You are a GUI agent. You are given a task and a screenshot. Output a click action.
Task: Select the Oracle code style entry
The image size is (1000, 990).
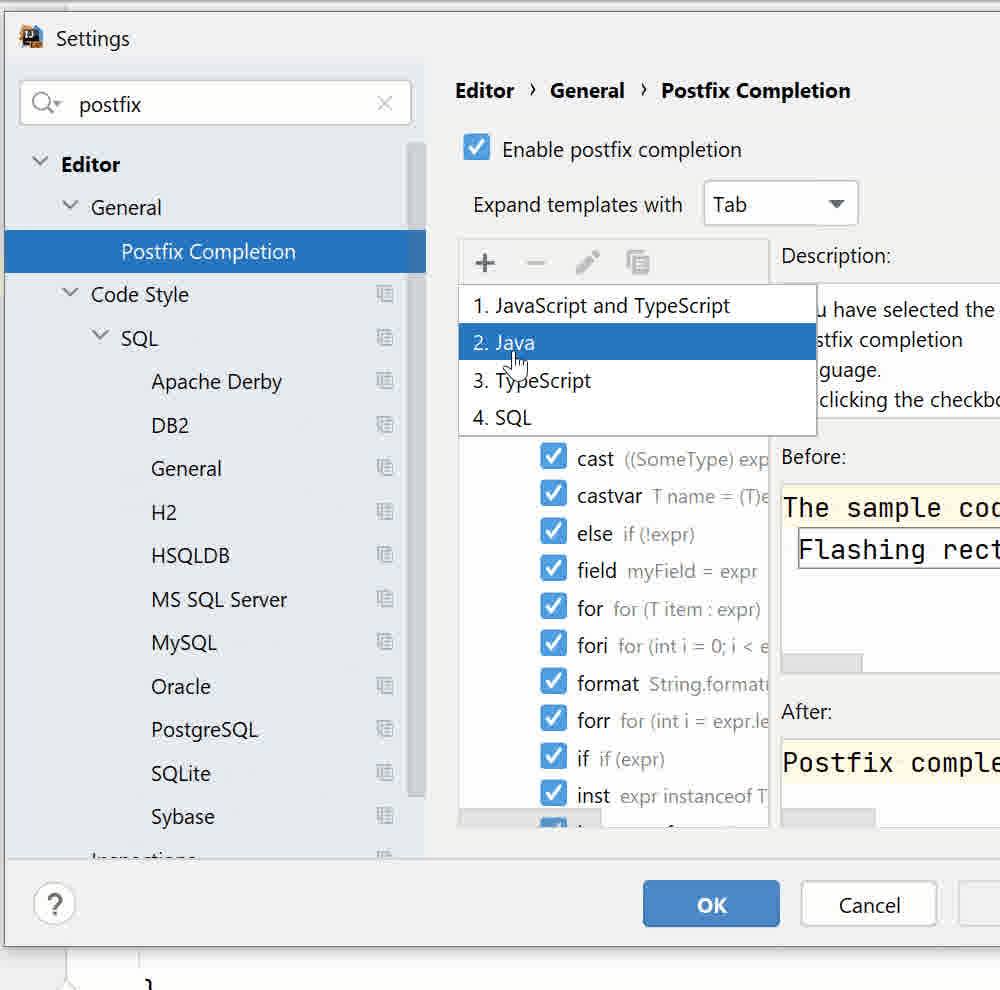180,686
